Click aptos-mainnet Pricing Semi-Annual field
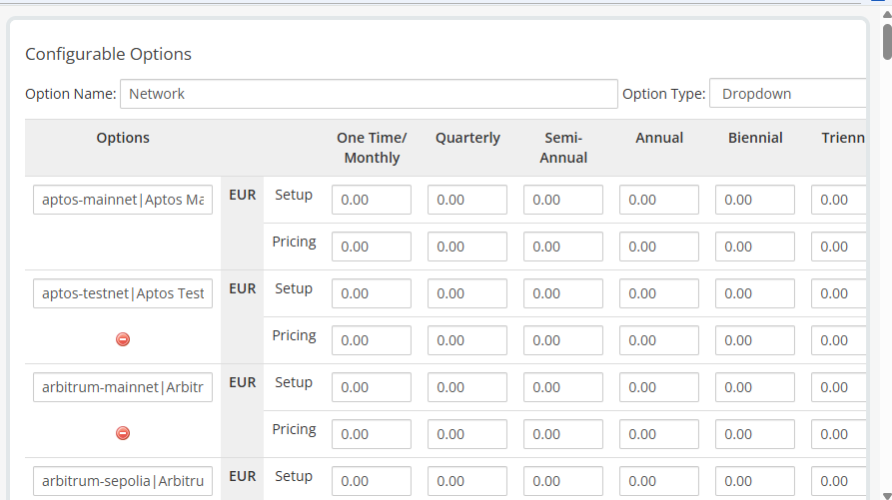 pyautogui.click(x=563, y=247)
